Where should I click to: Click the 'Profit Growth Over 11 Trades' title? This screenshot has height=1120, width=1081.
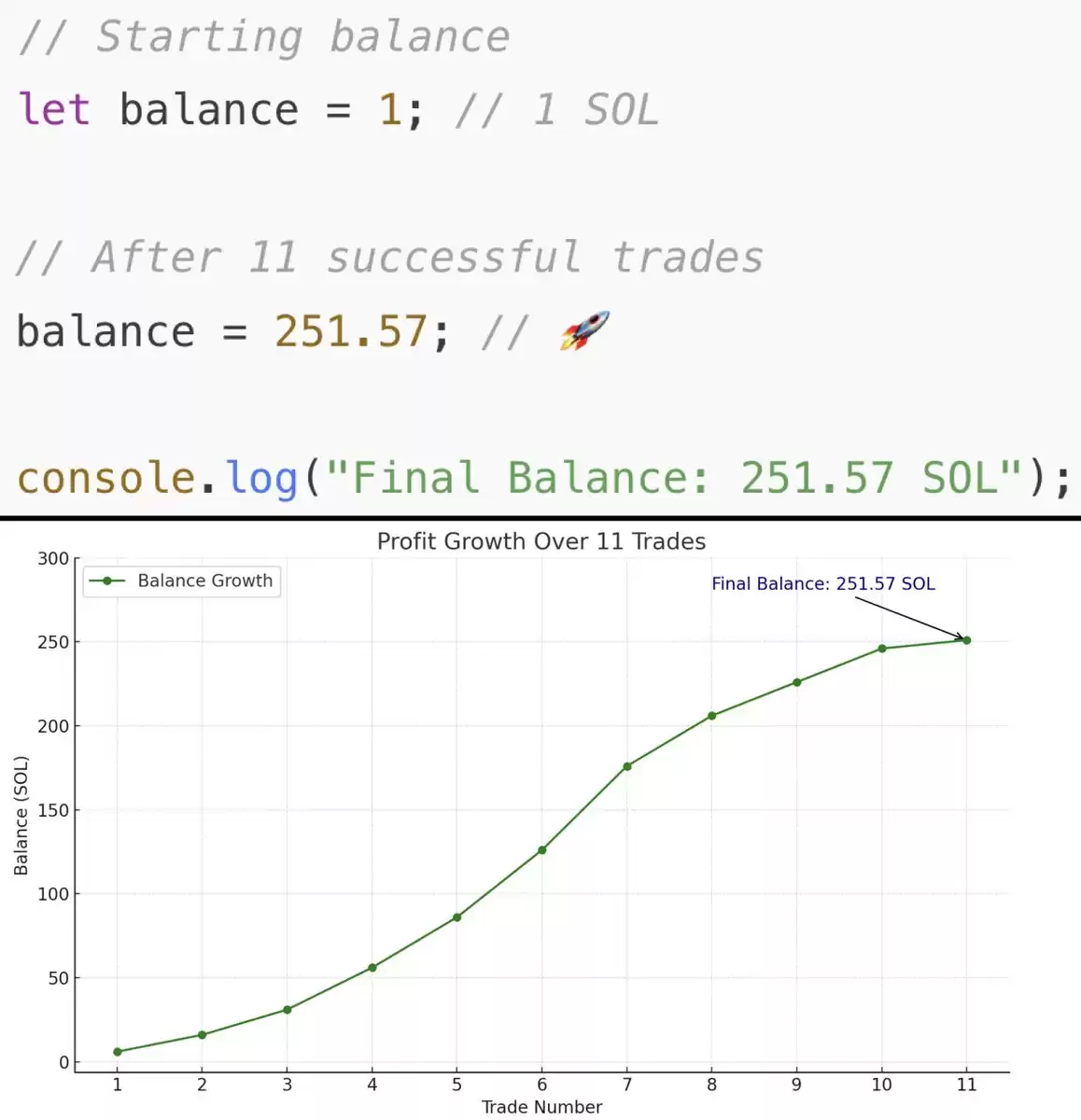541,541
